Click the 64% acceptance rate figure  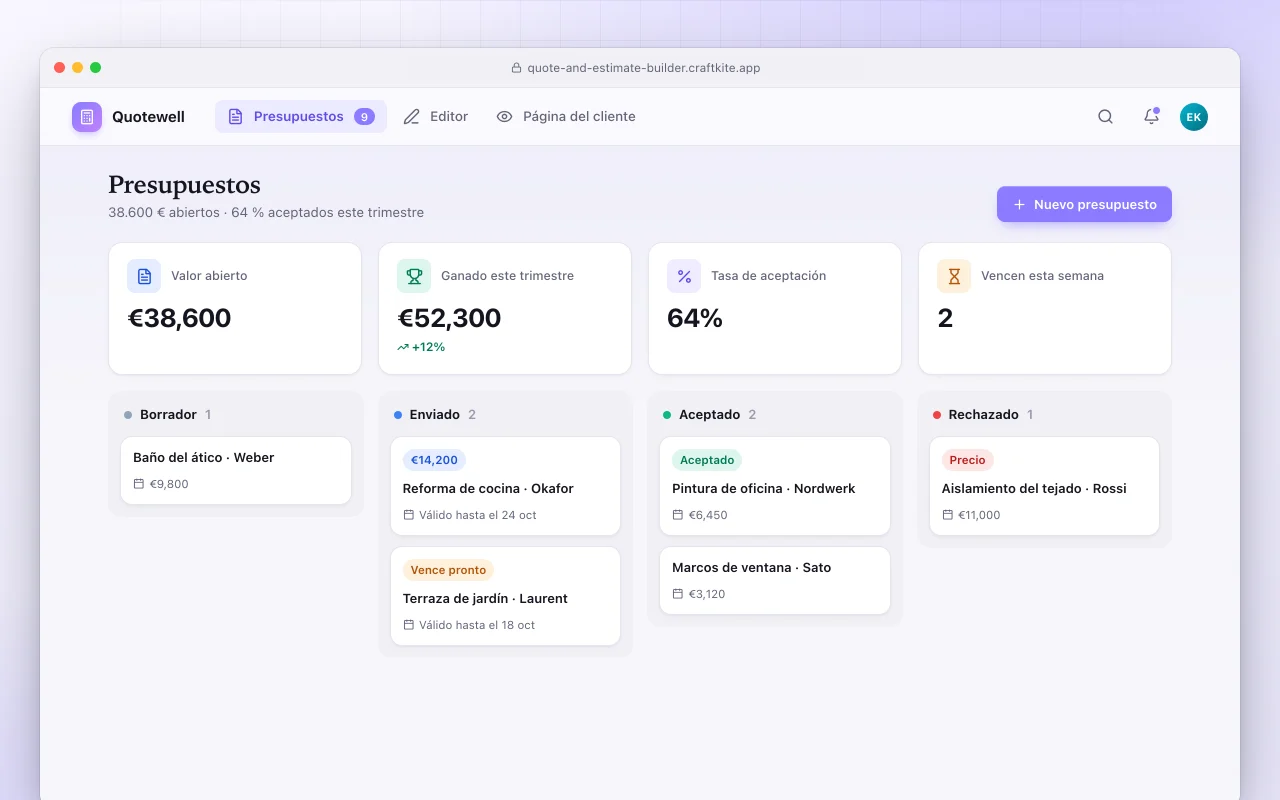[x=695, y=318]
